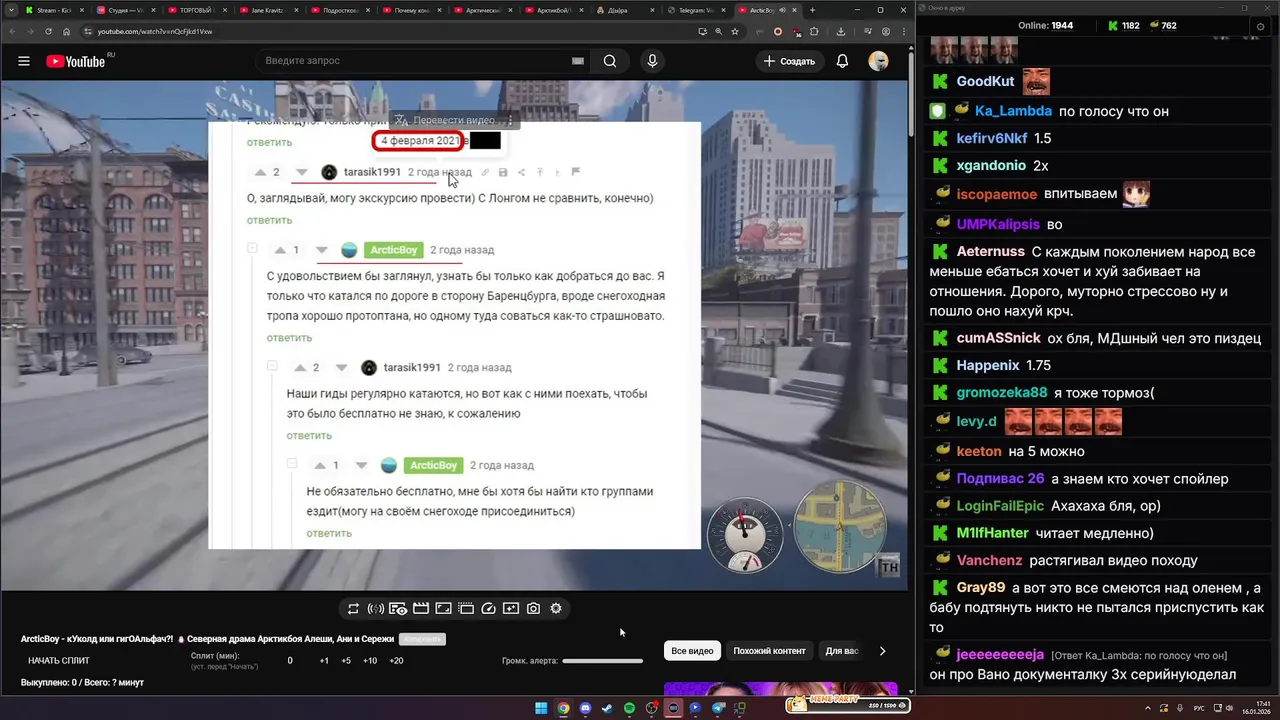Screen dimensions: 1280x720
Task: Start voice search with microphone icon
Action: pyautogui.click(x=652, y=61)
